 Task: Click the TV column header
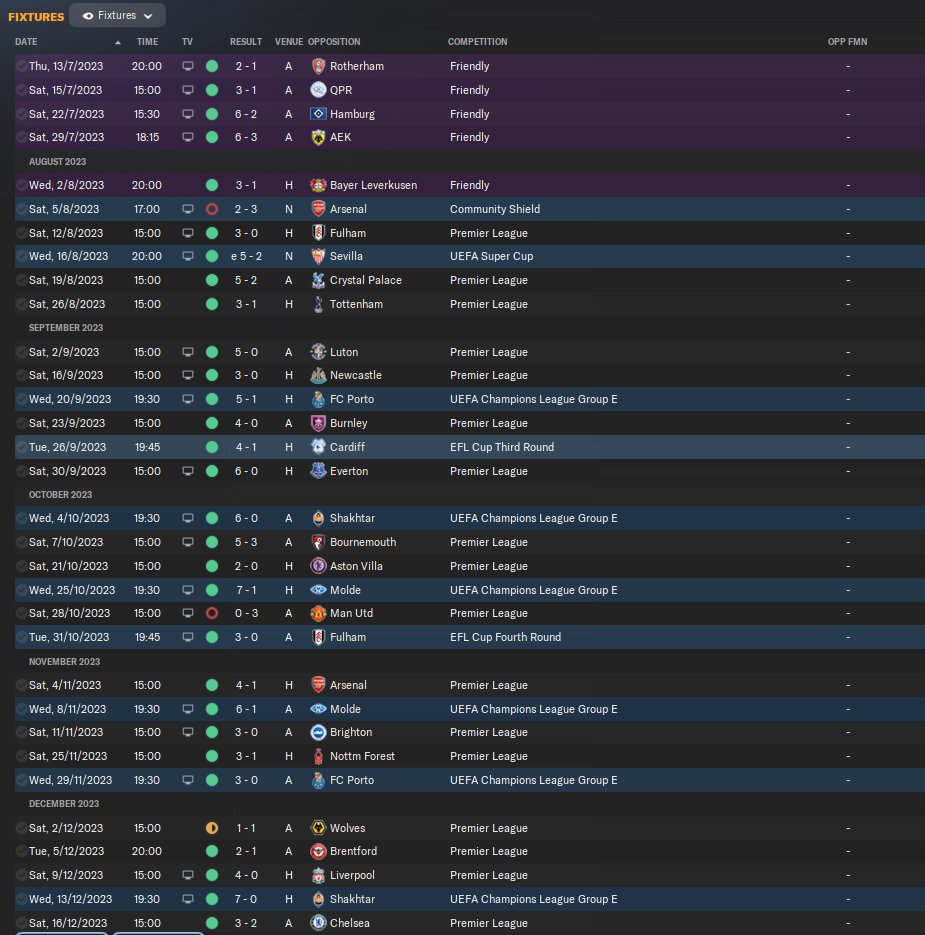[187, 42]
